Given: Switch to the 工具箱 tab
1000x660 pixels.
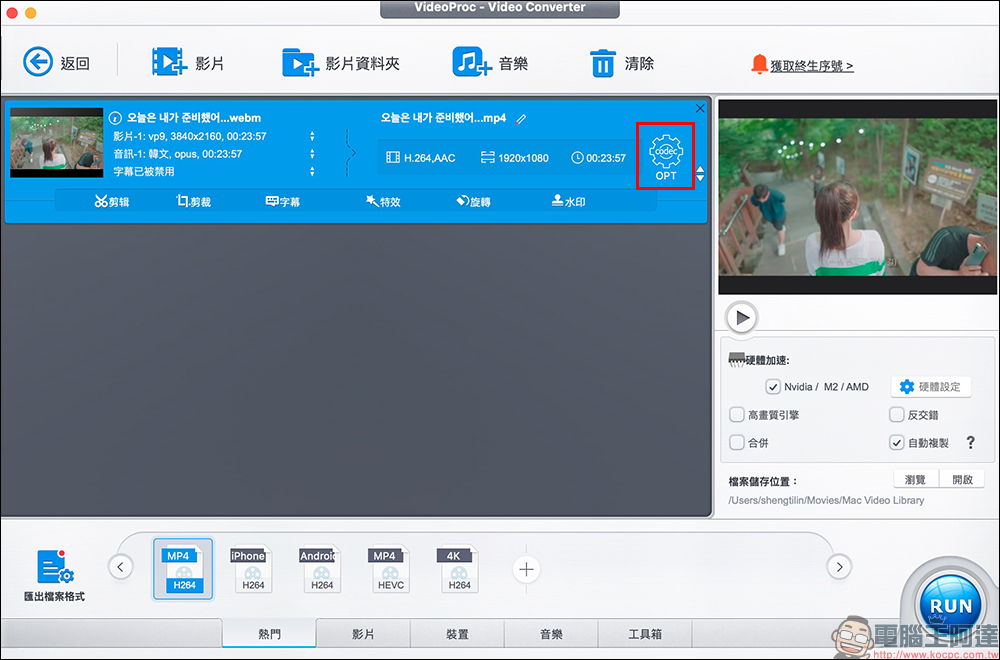Looking at the screenshot, I should [x=644, y=634].
